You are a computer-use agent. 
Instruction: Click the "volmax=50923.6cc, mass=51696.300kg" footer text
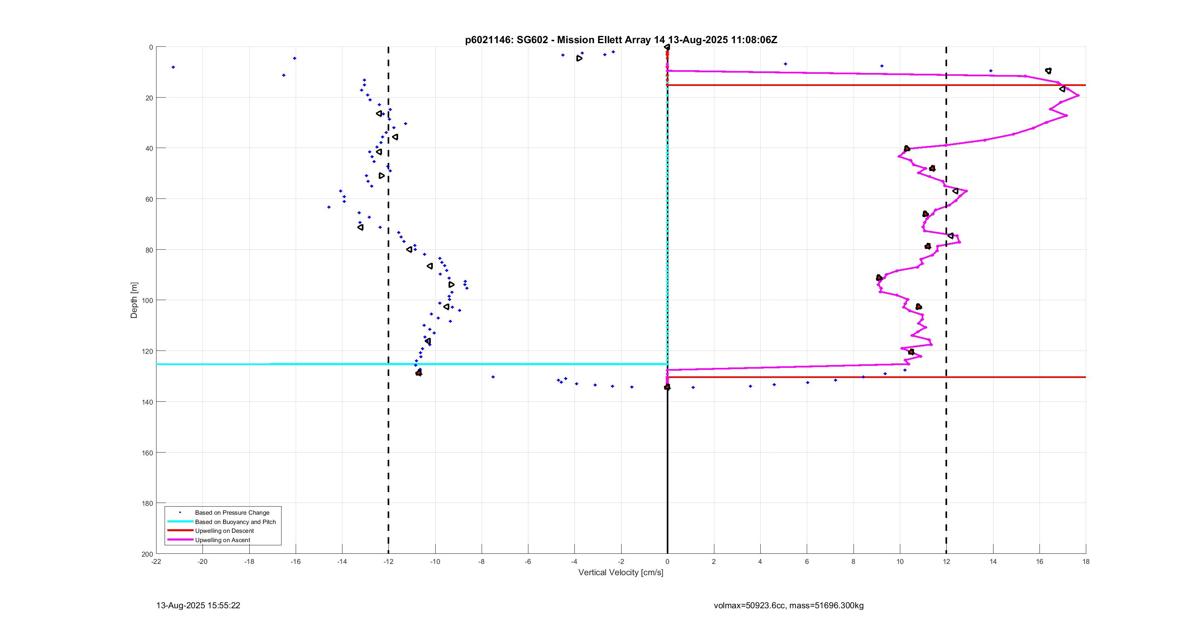click(789, 605)
